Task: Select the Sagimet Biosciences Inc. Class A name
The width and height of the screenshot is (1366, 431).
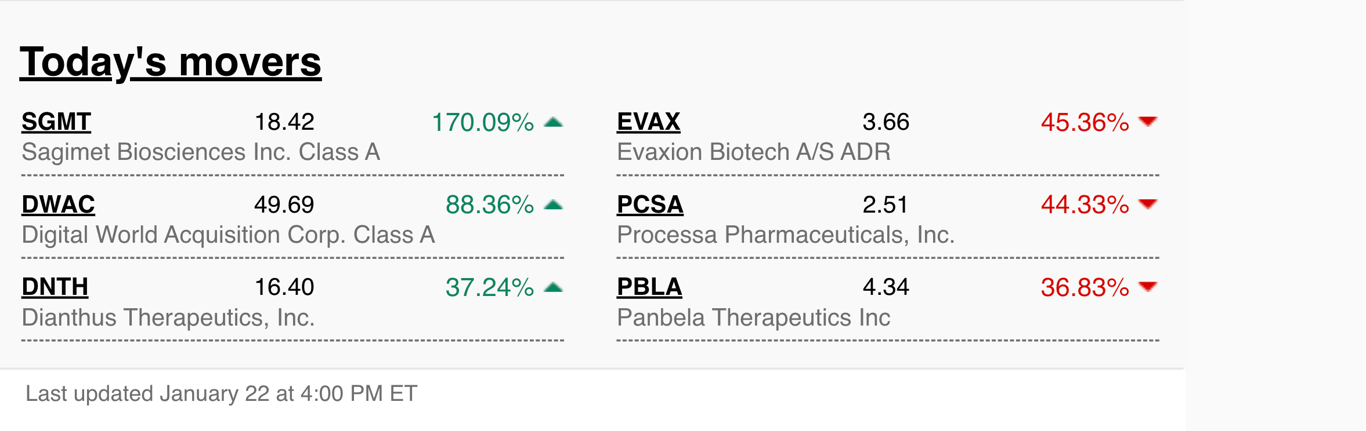Action: (x=201, y=153)
